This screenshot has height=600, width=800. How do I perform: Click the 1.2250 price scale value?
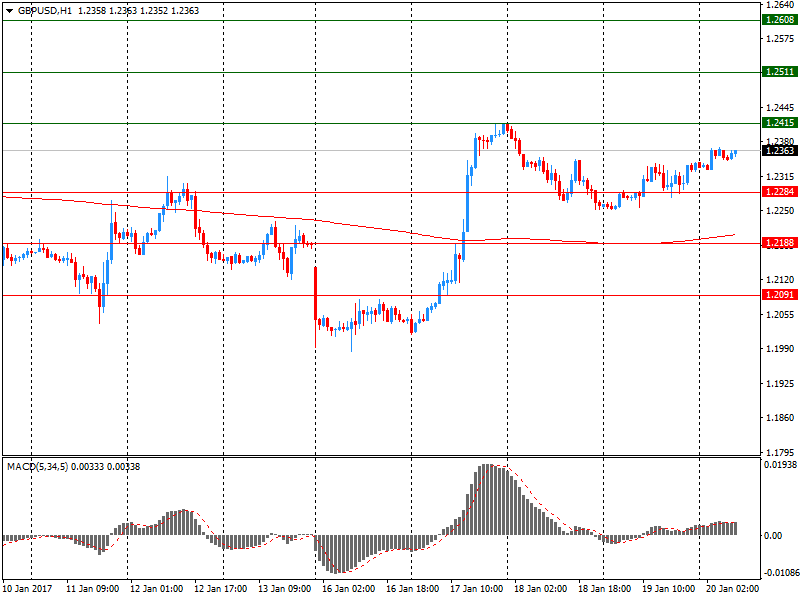pyautogui.click(x=780, y=211)
